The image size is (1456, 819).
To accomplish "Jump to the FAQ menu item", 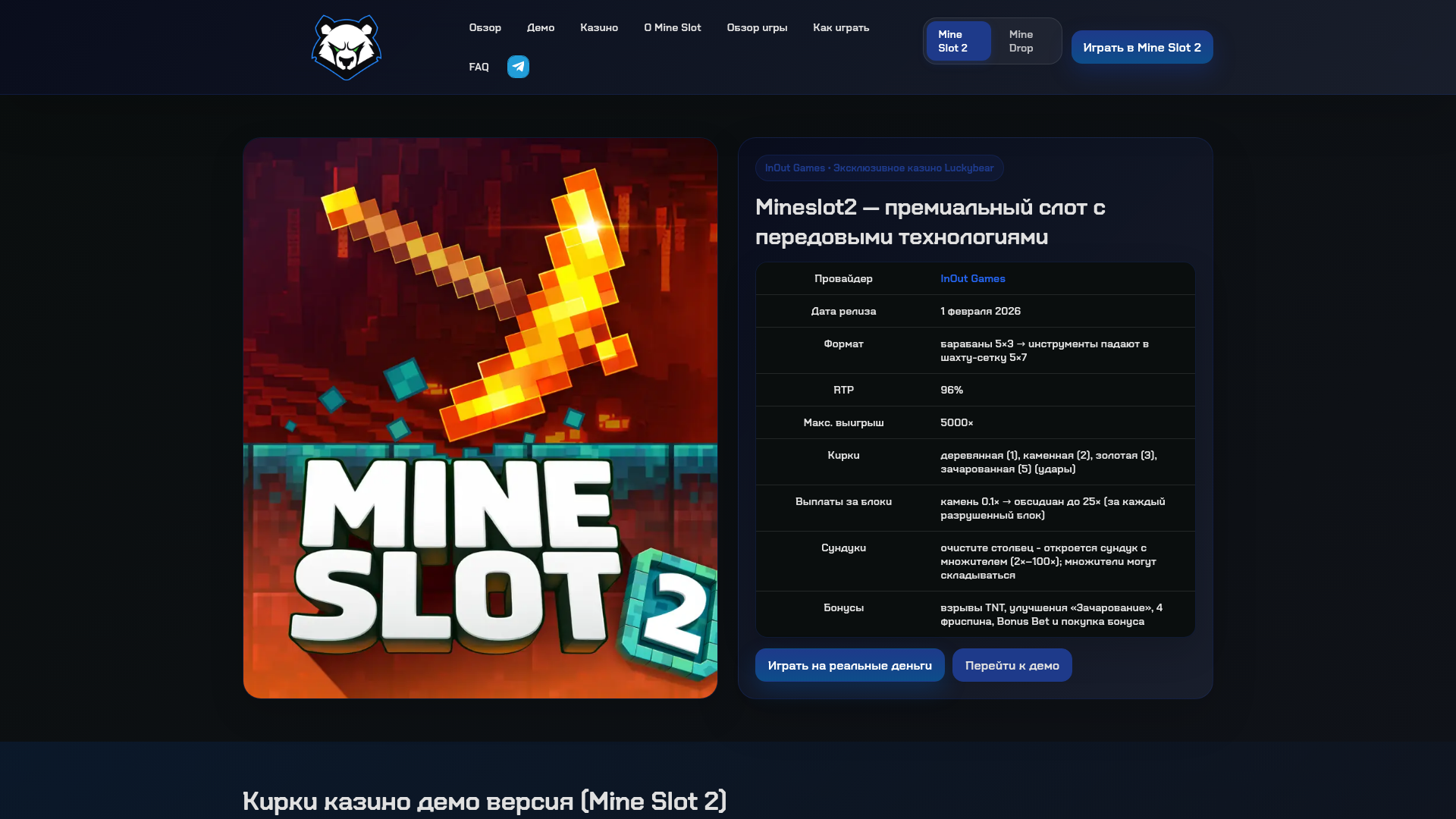I will click(479, 67).
